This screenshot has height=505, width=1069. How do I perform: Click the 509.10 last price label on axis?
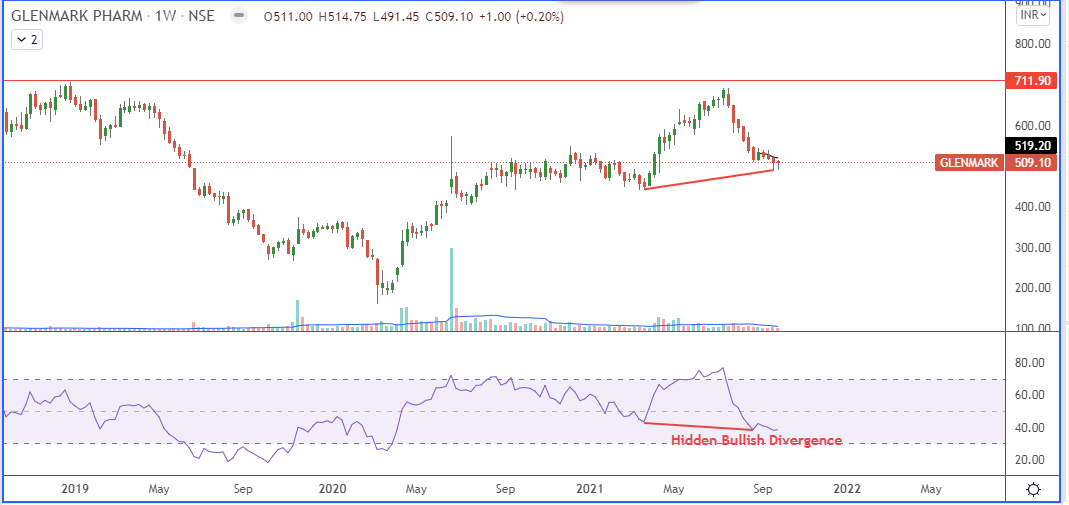click(x=1030, y=163)
